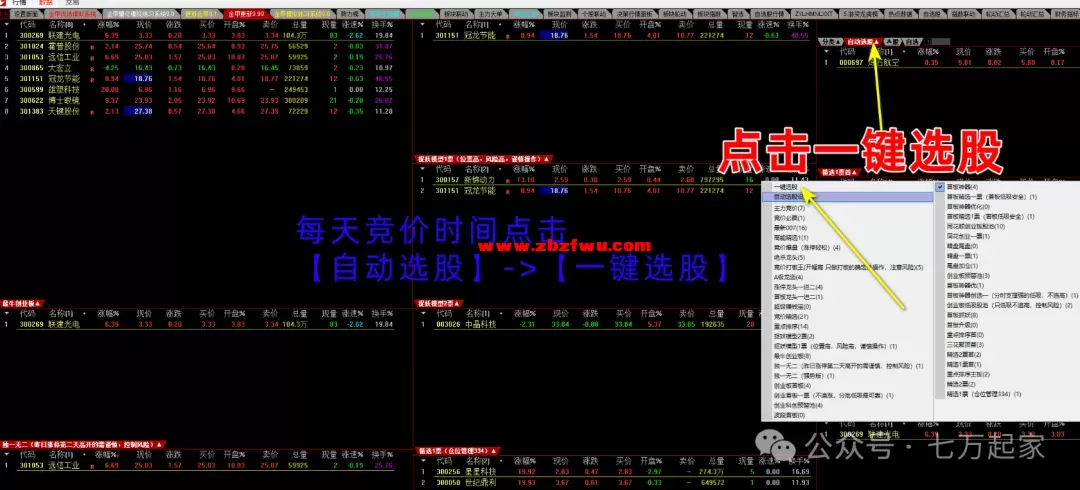Expand 最牛创业板 panel title dropdown

click(x=22, y=304)
